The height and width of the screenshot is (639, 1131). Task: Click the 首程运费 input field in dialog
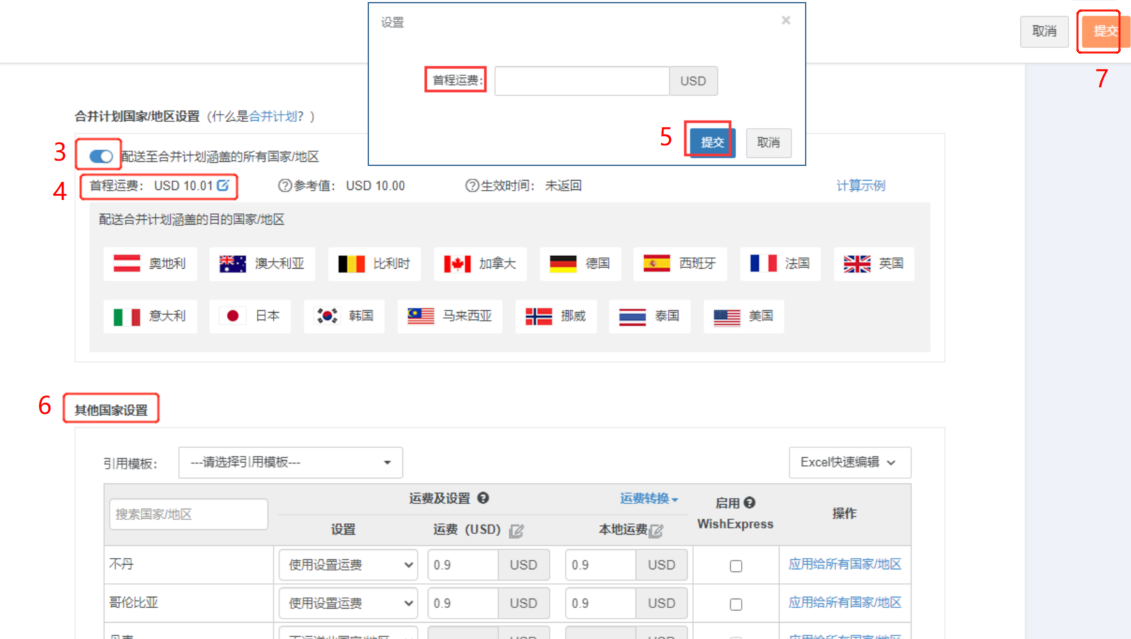[582, 81]
